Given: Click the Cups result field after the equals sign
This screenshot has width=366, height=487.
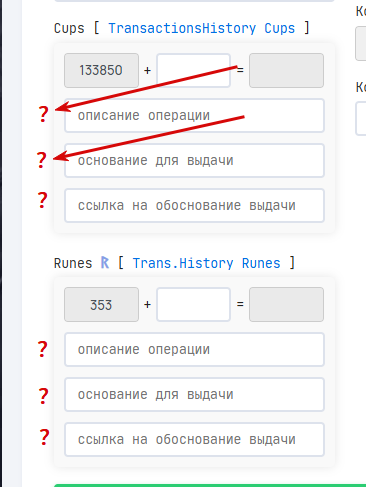Looking at the screenshot, I should click(x=286, y=70).
